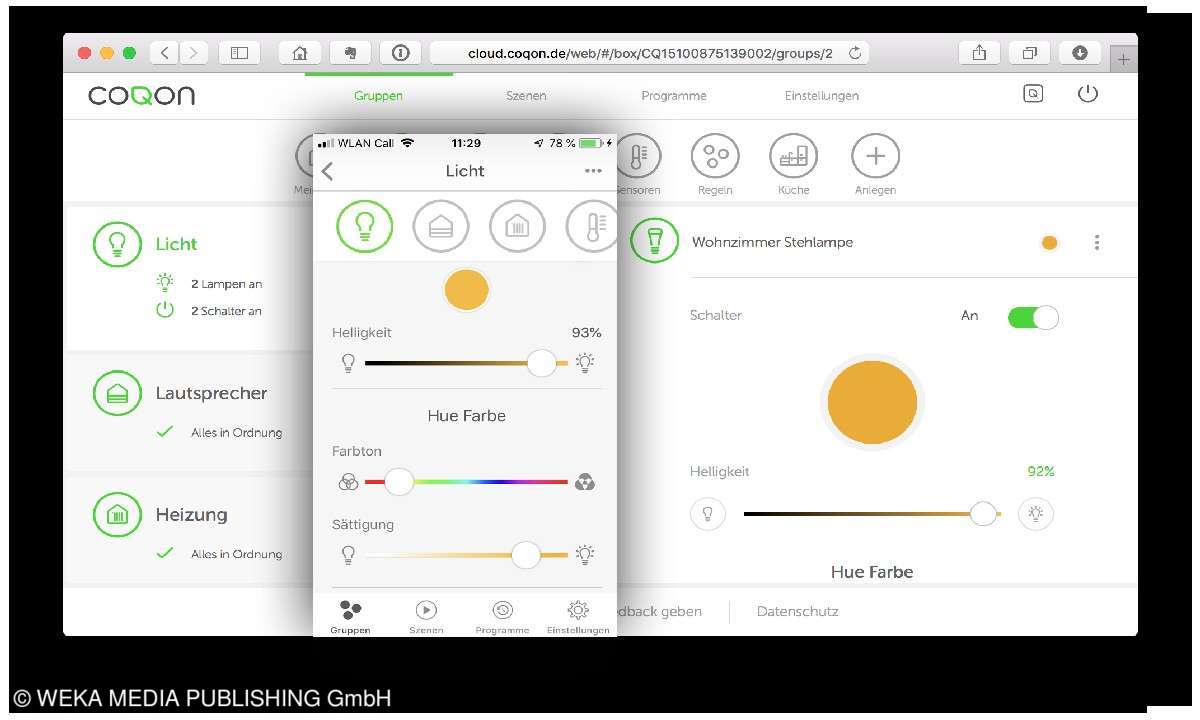1200x720 pixels.
Task: Click Safari forward button
Action: (x=194, y=53)
